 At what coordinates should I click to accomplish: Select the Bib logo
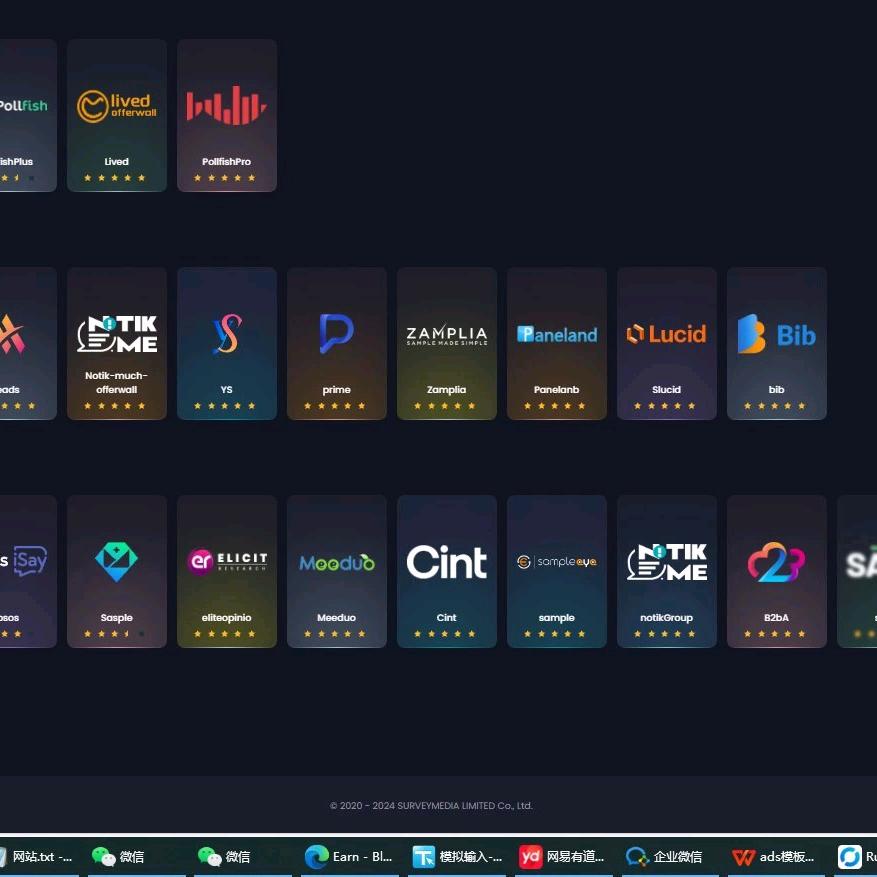(x=777, y=334)
